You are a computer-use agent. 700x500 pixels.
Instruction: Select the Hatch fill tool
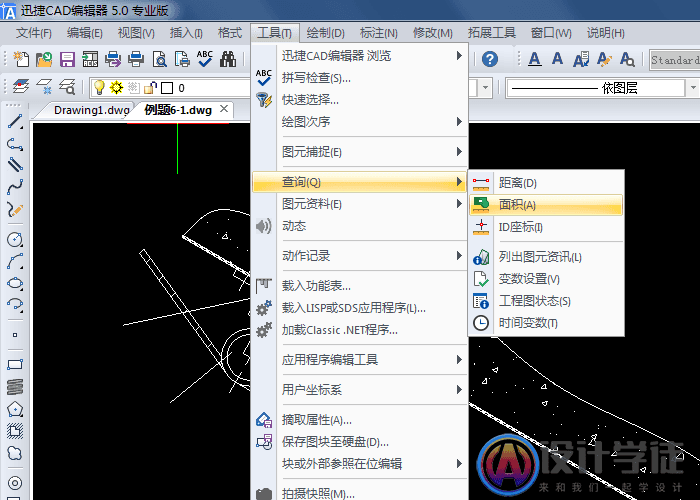pos(15,431)
